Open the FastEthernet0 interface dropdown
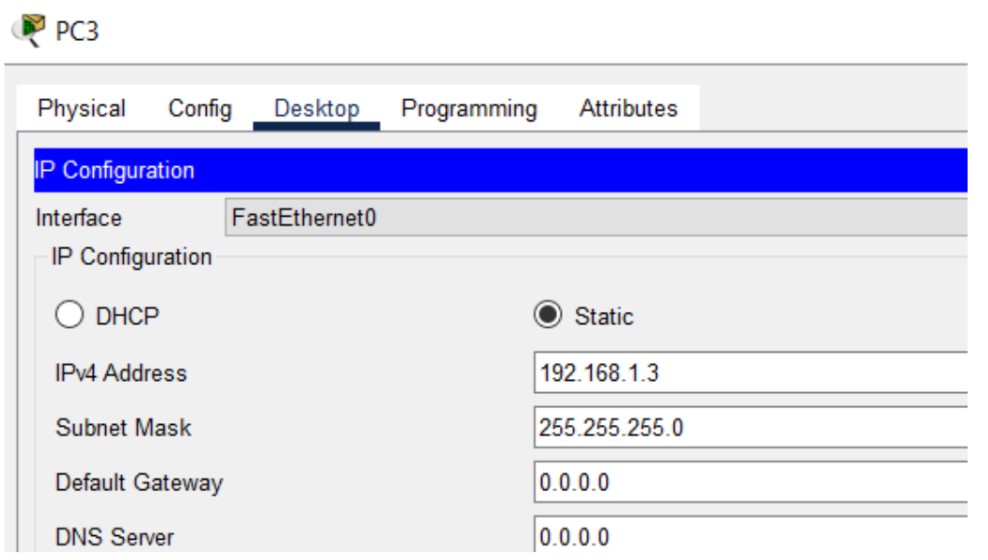The image size is (988, 560). 595,217
